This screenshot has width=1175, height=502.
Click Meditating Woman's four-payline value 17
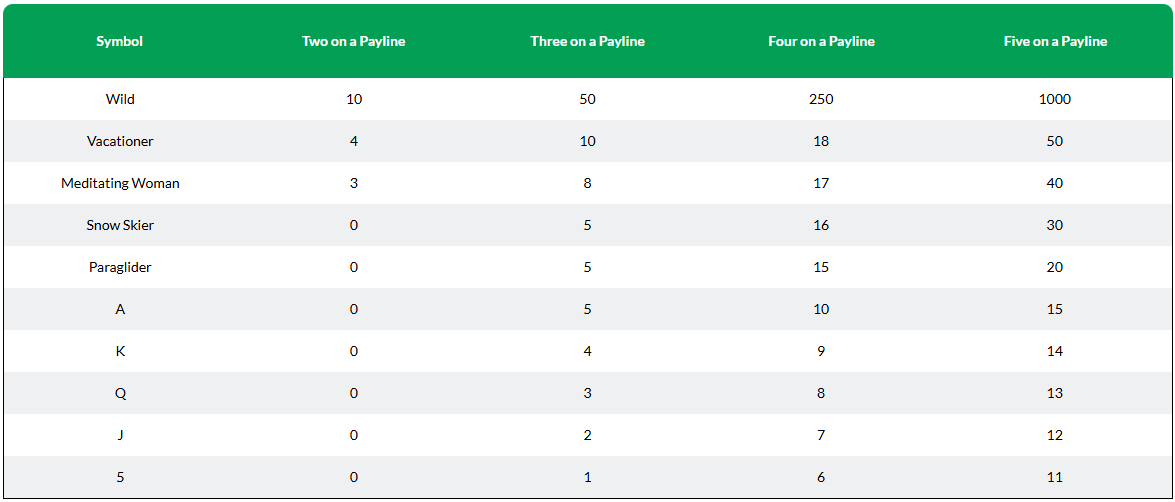pos(821,183)
